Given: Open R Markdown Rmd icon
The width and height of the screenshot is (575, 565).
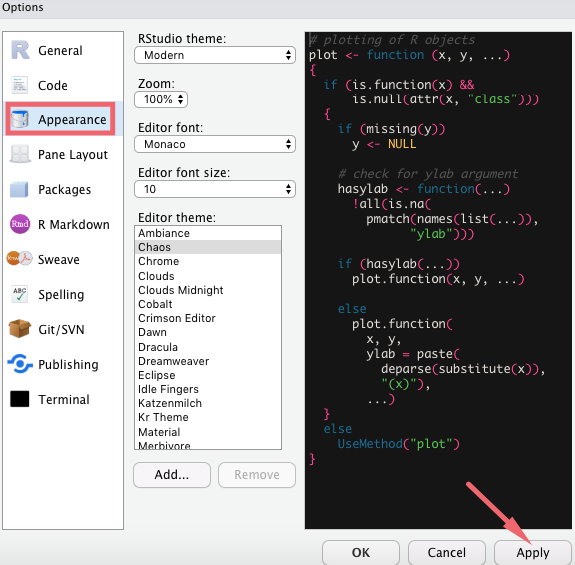Looking at the screenshot, I should click(20, 224).
